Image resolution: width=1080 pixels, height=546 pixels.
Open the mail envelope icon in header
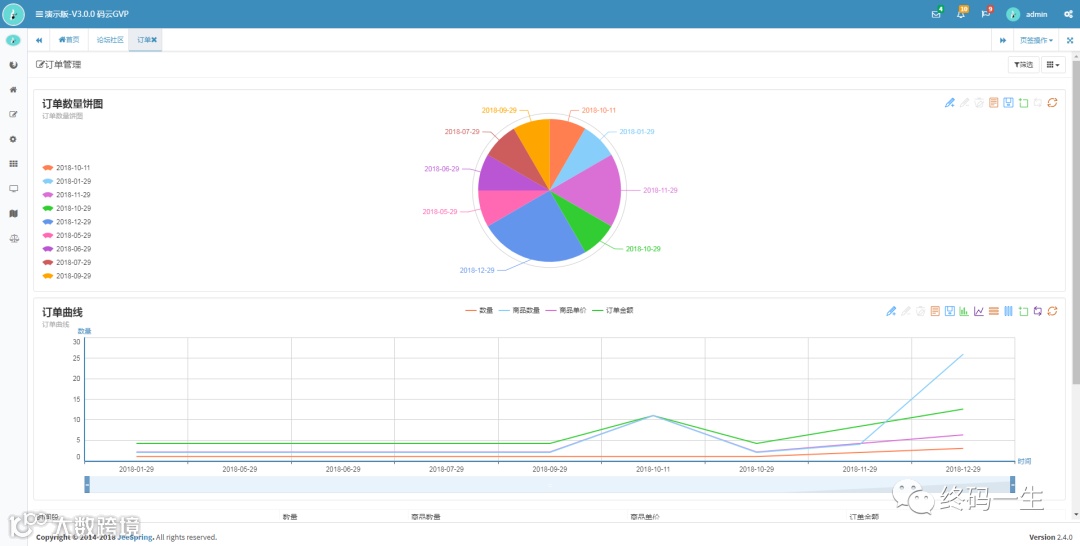coord(936,14)
